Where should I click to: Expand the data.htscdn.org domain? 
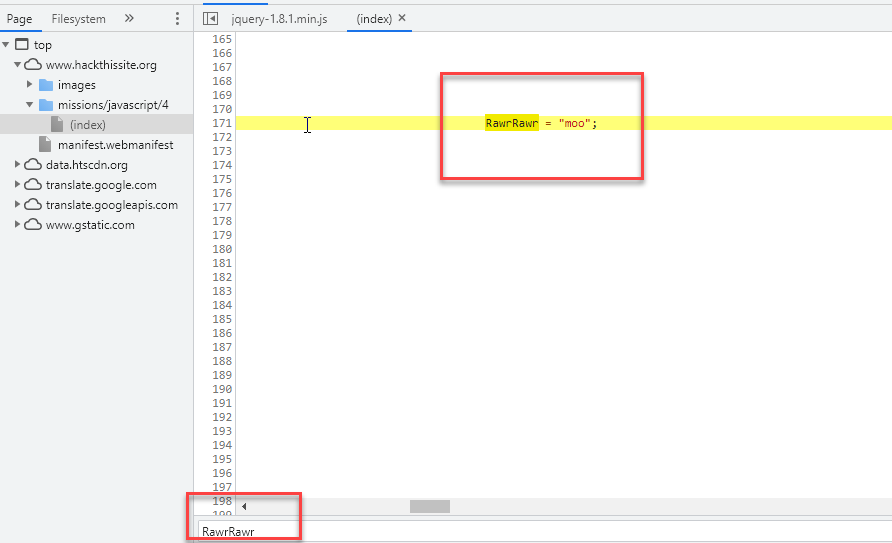(18, 164)
